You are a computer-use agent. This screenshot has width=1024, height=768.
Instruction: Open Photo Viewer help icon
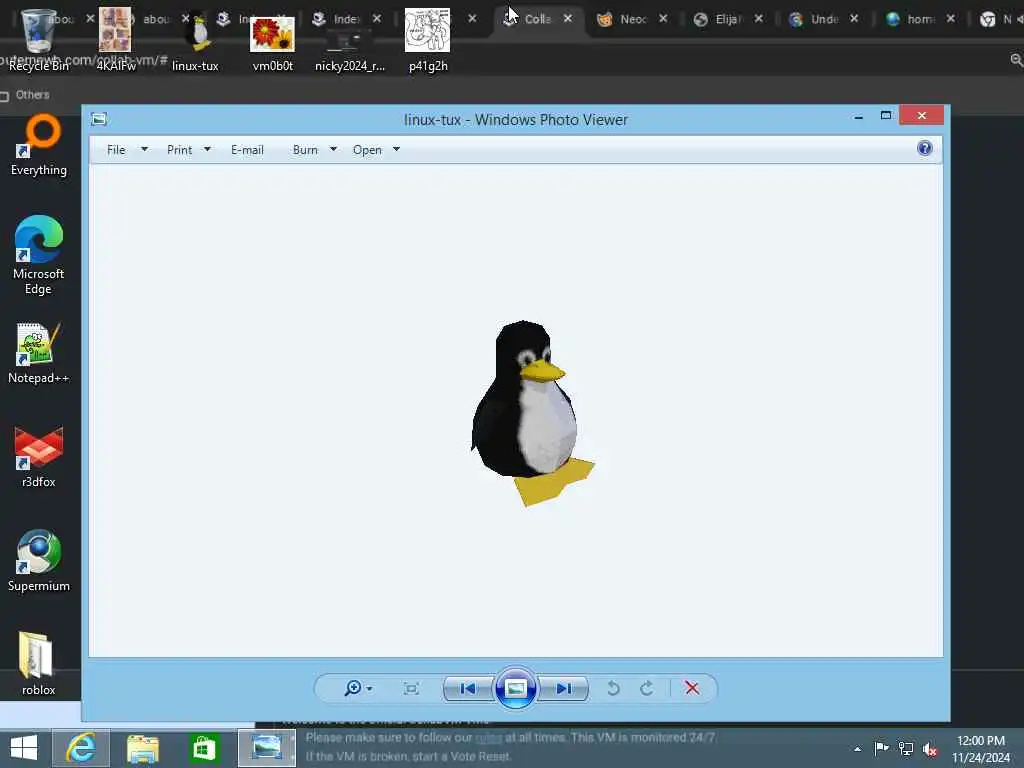(925, 148)
